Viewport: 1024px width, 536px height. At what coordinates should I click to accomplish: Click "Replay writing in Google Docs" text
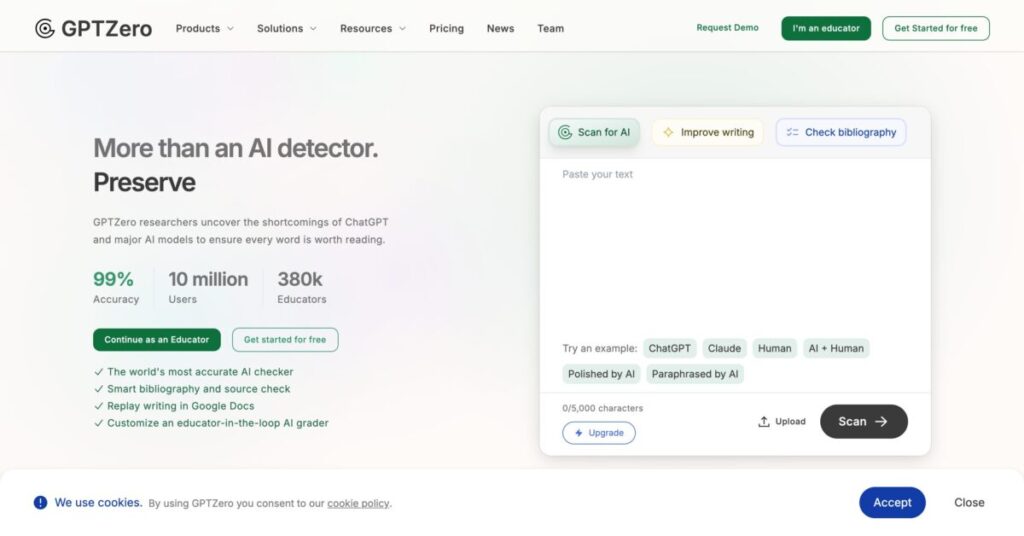[x=180, y=405]
